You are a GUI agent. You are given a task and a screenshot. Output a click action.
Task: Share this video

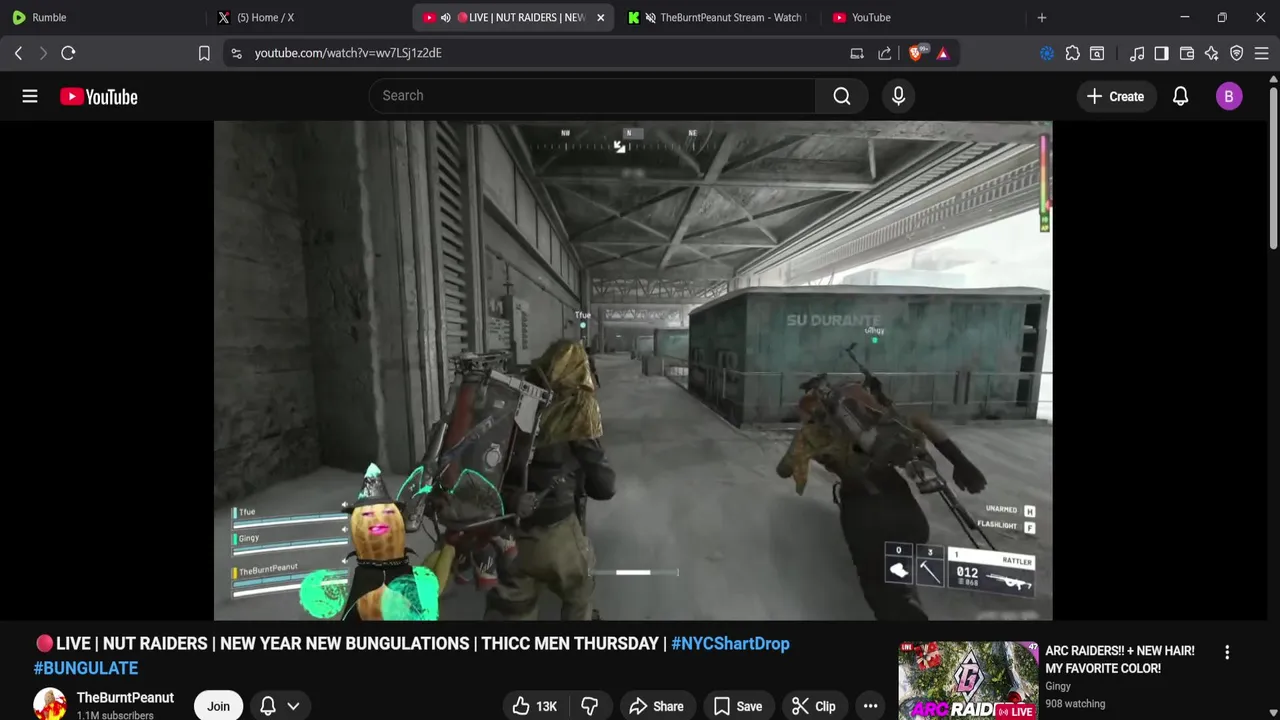[656, 706]
